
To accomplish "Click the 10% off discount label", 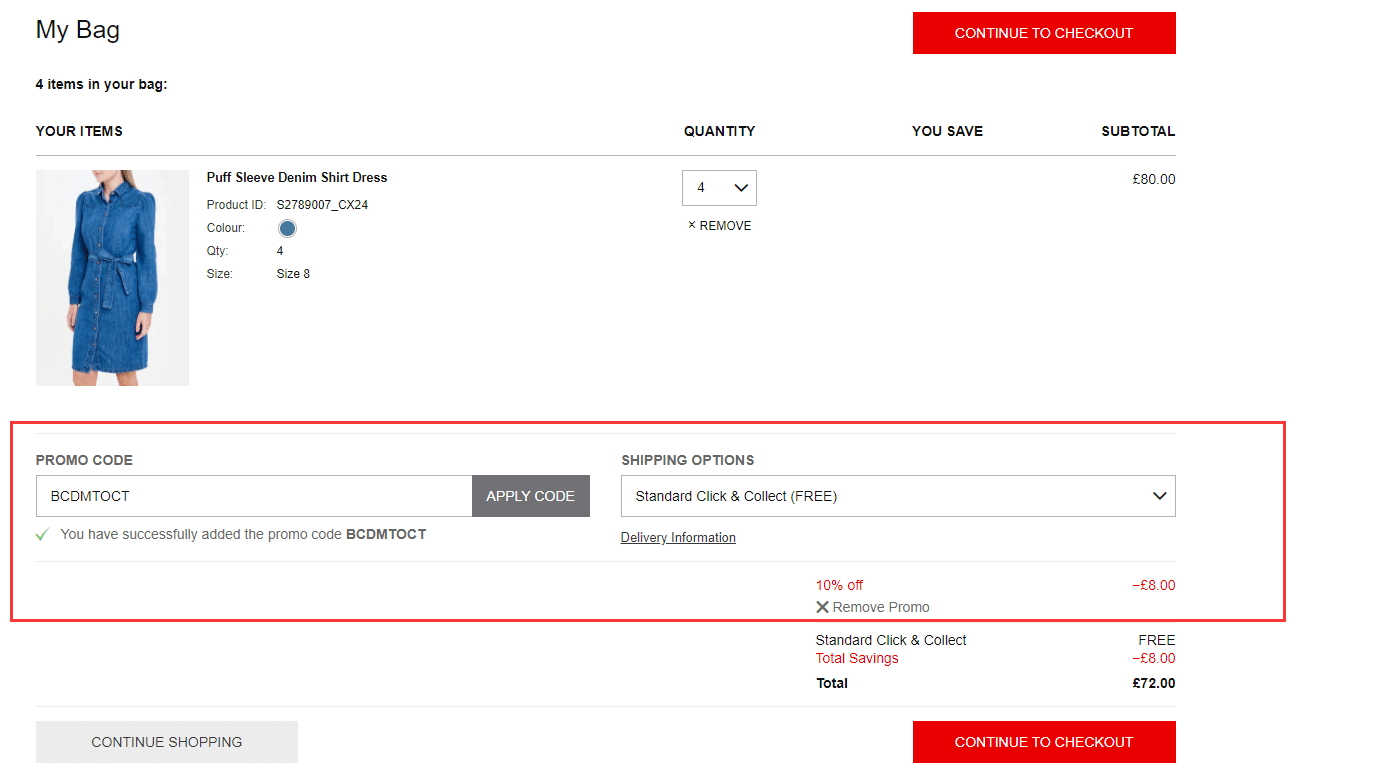I will pyautogui.click(x=839, y=585).
